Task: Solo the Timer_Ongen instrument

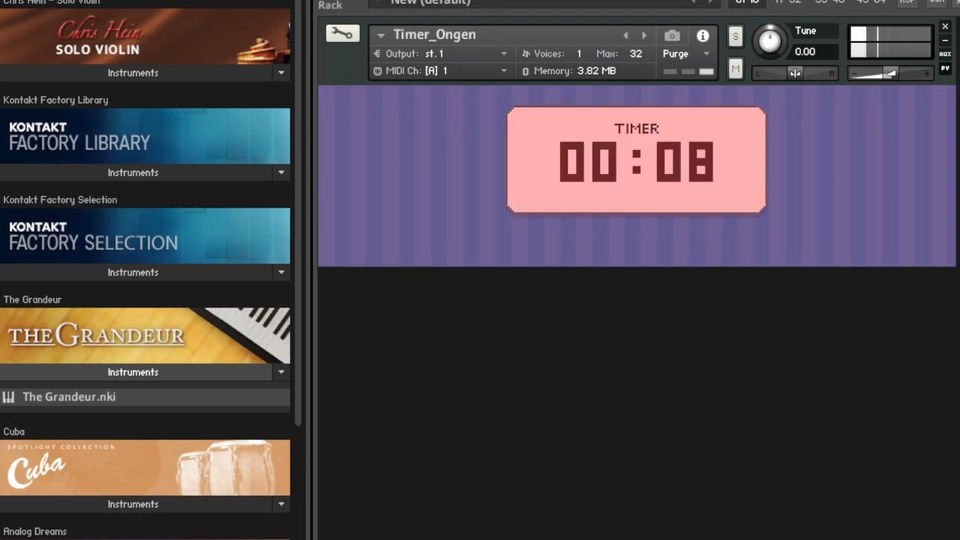Action: tap(735, 36)
